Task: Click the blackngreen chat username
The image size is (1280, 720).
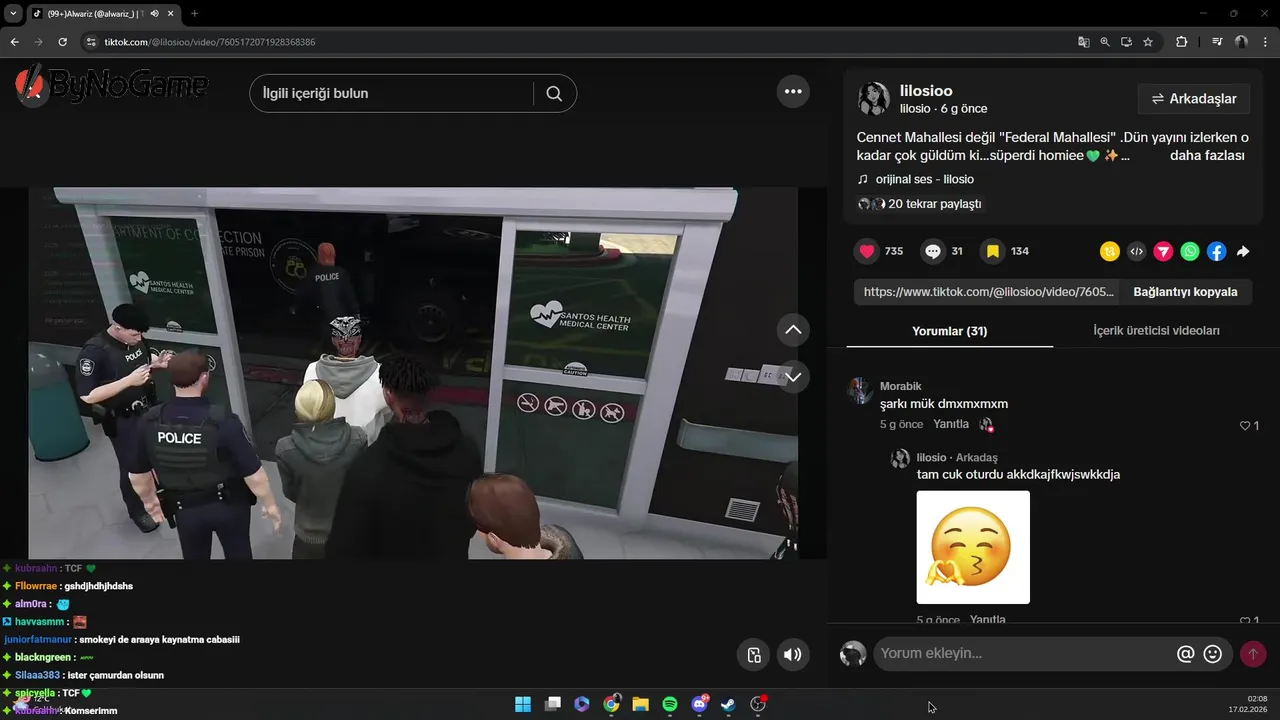Action: [43, 657]
